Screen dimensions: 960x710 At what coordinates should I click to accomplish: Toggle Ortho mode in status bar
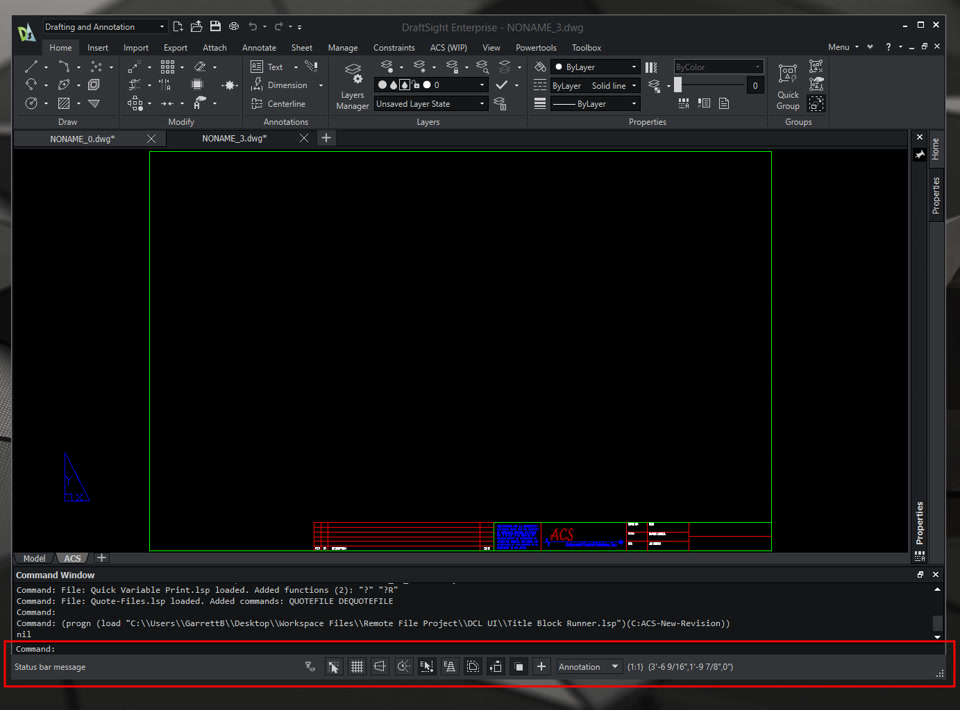point(380,667)
